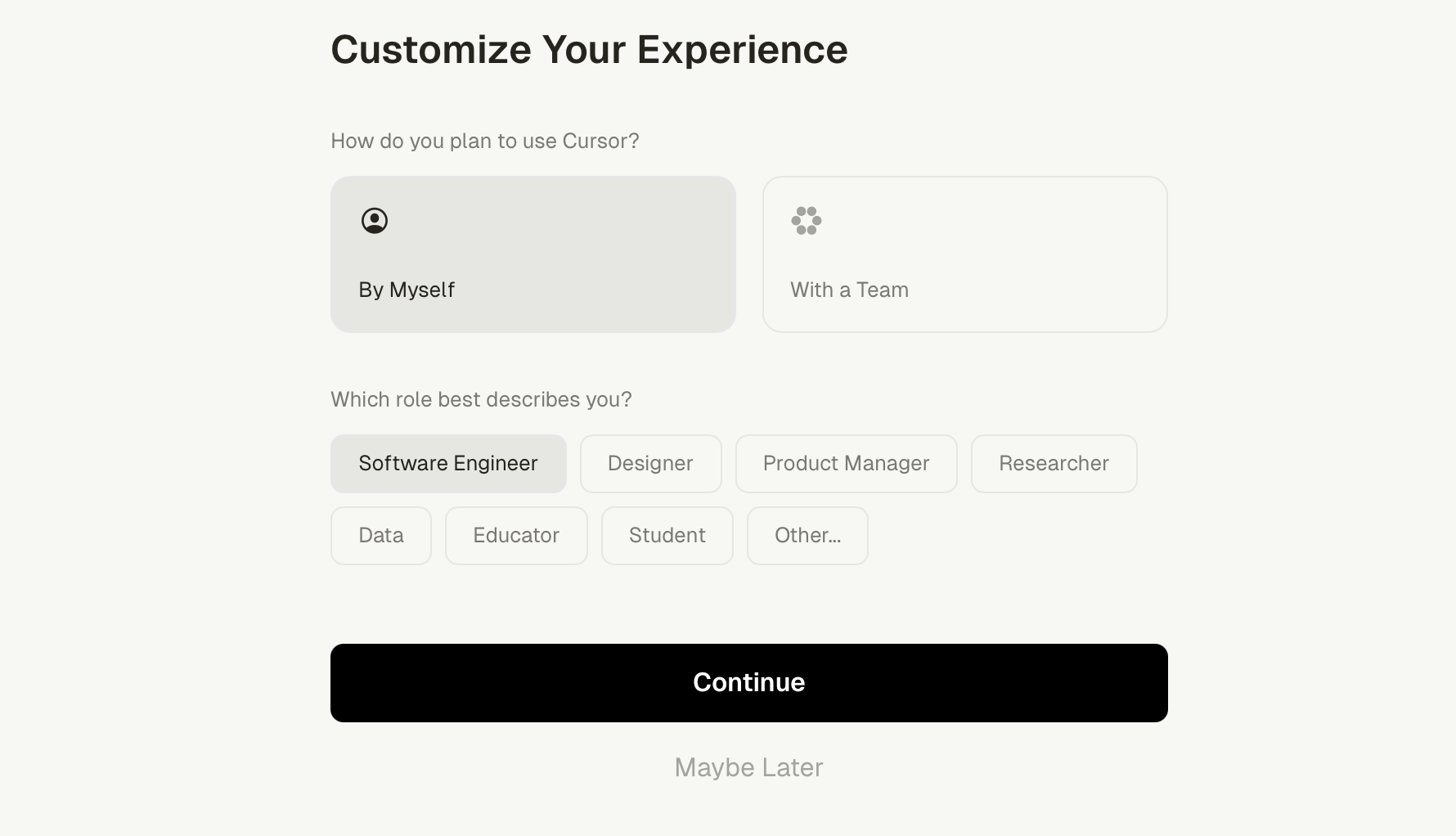
Task: Click the Customize Your Experience heading
Action: tap(589, 50)
